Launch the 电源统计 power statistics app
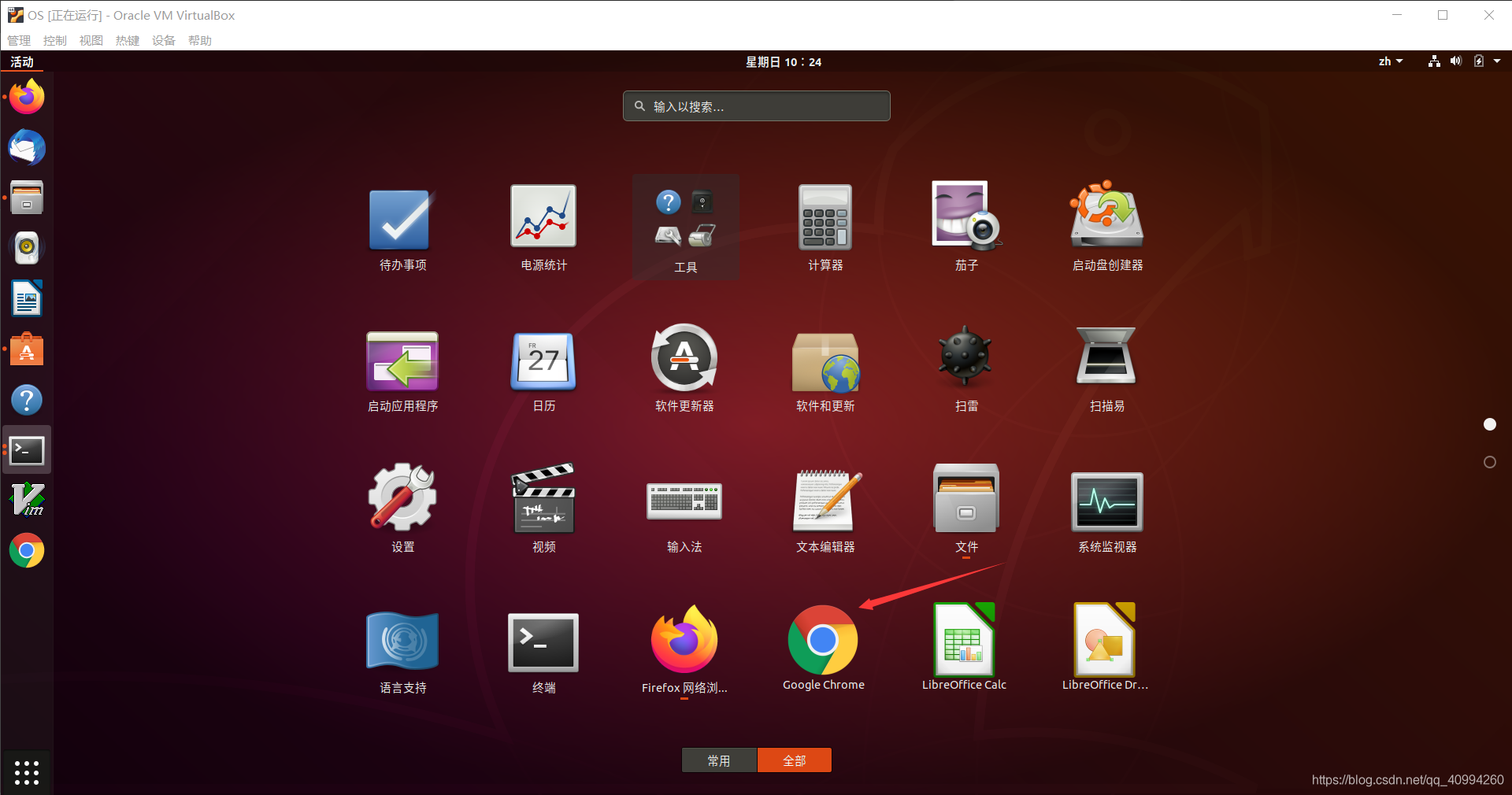Image resolution: width=1512 pixels, height=795 pixels. coord(543,228)
